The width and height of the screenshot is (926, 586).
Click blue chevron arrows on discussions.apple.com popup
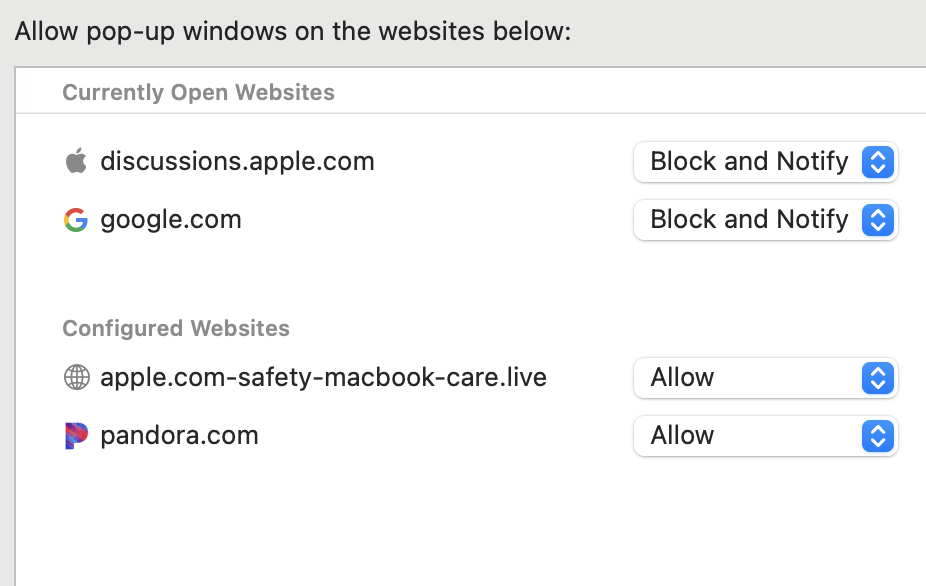tap(877, 162)
